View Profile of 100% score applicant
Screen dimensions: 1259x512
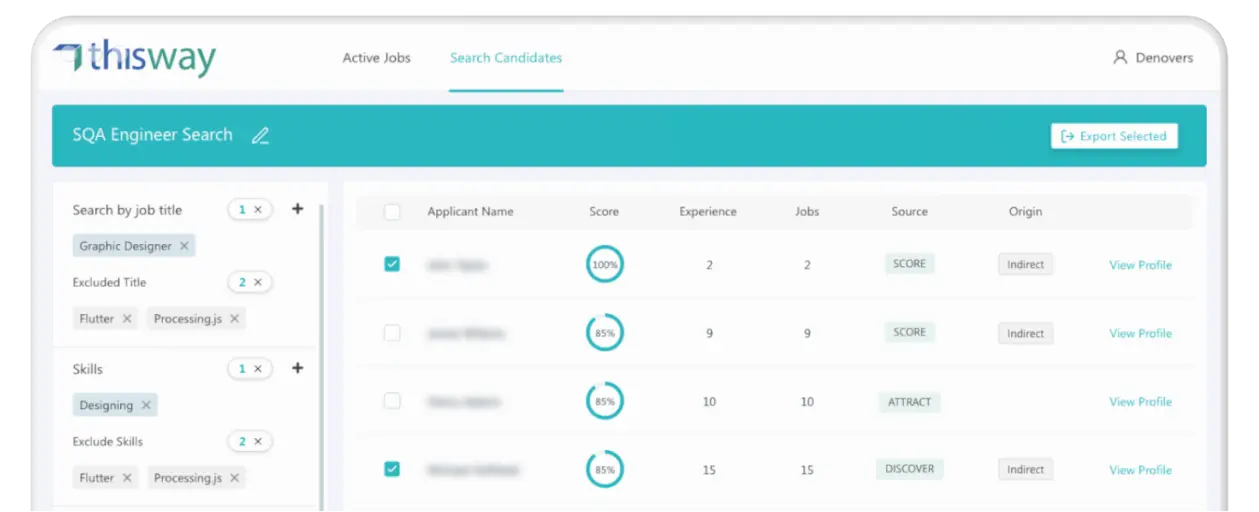tap(1140, 265)
